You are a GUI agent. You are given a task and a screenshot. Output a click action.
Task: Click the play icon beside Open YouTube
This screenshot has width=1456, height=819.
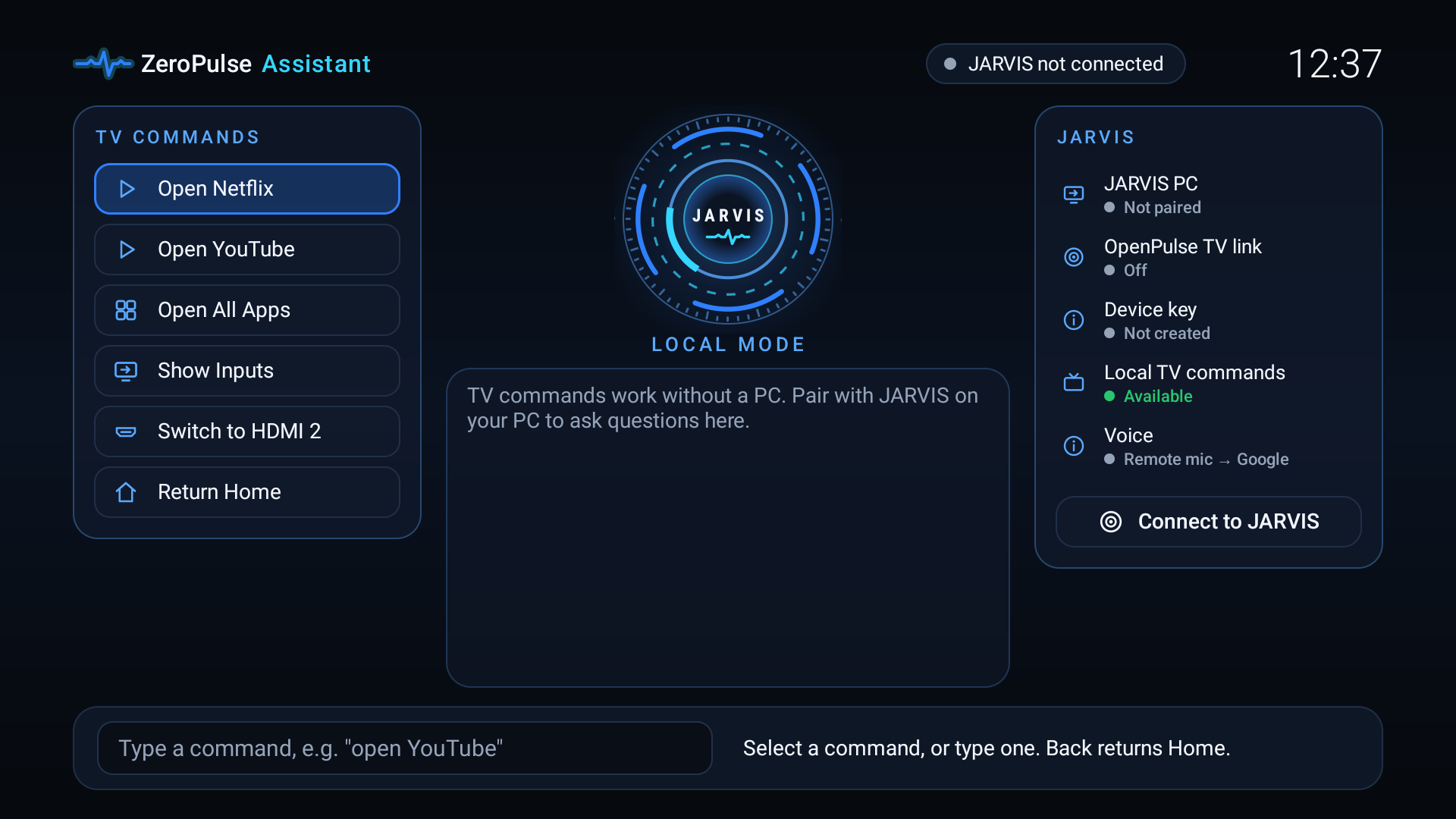pos(127,249)
